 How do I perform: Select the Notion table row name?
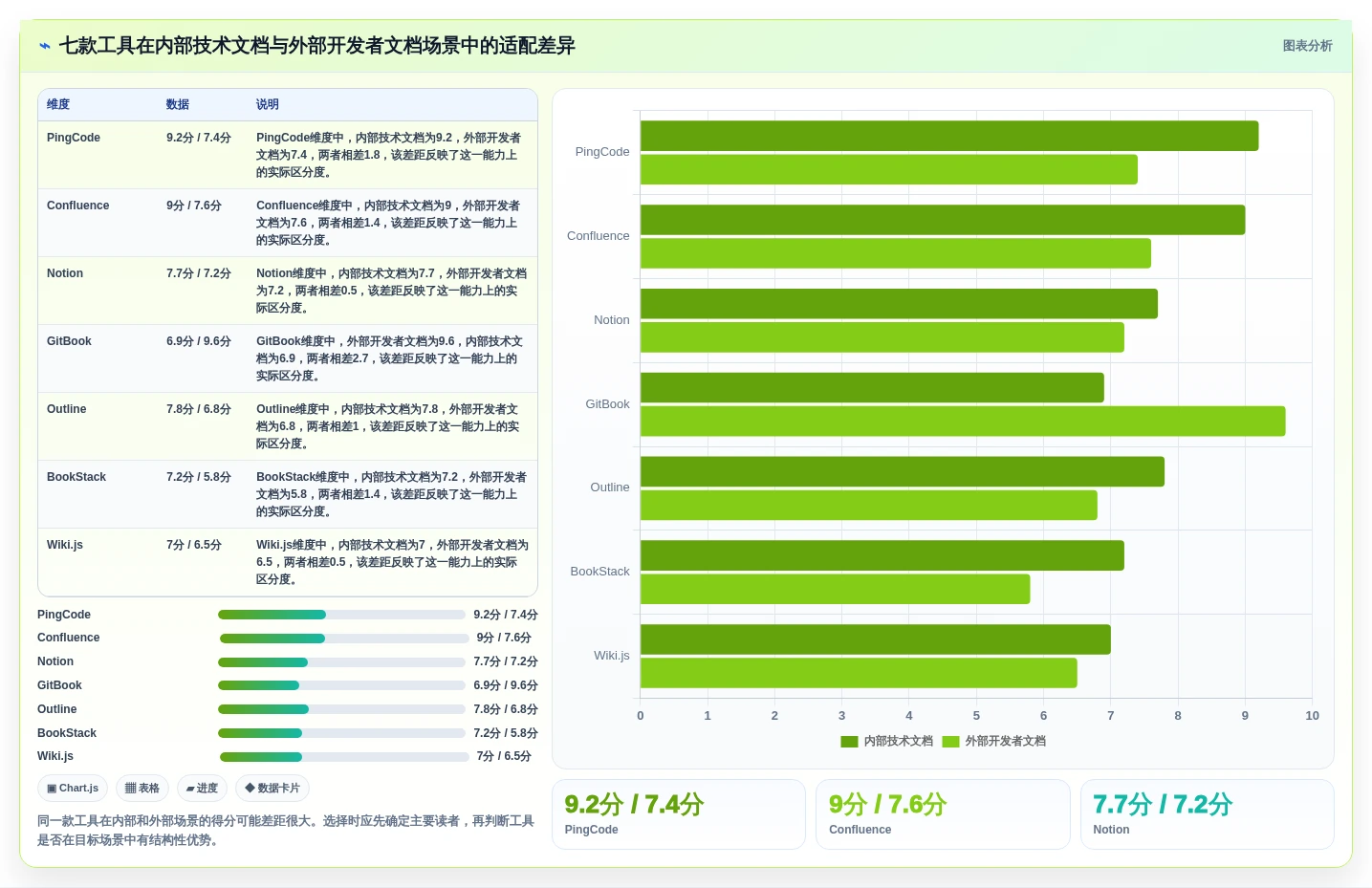coord(65,273)
